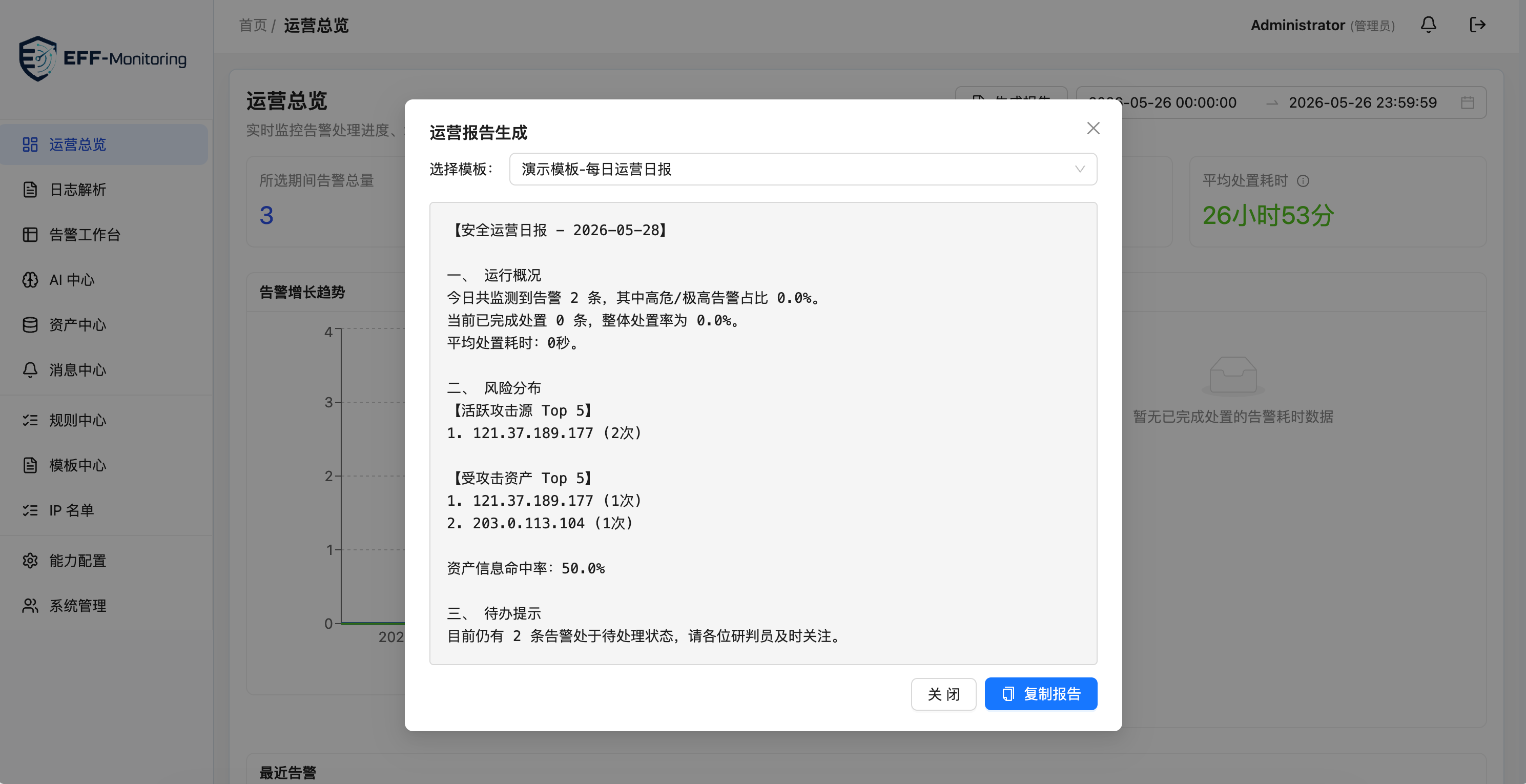Open 消息中心 in the sidebar
1526x784 pixels.
104,370
